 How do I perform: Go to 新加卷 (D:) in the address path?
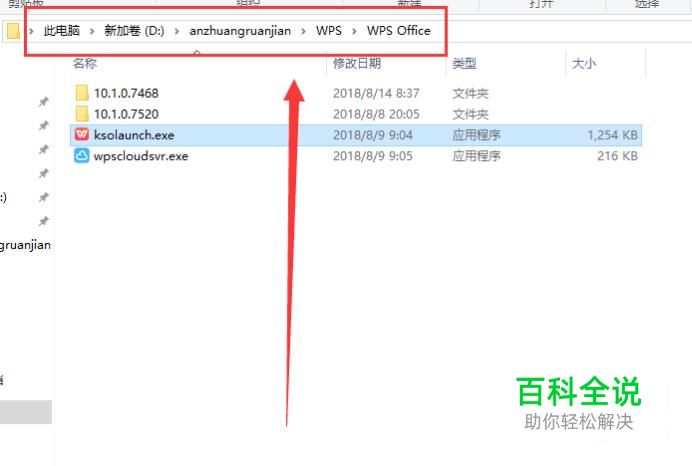click(134, 30)
